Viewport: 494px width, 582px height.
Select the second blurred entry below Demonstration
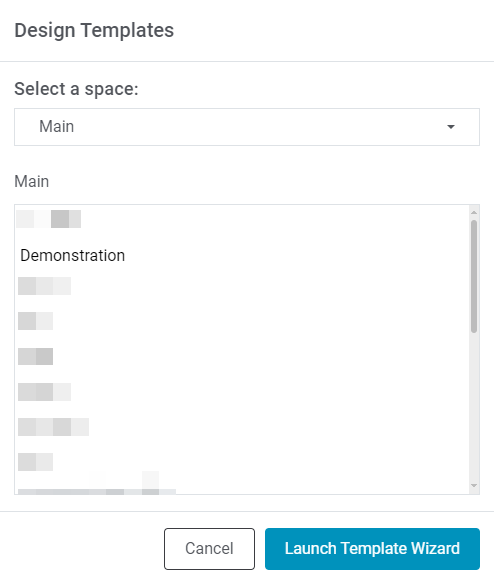[35, 321]
